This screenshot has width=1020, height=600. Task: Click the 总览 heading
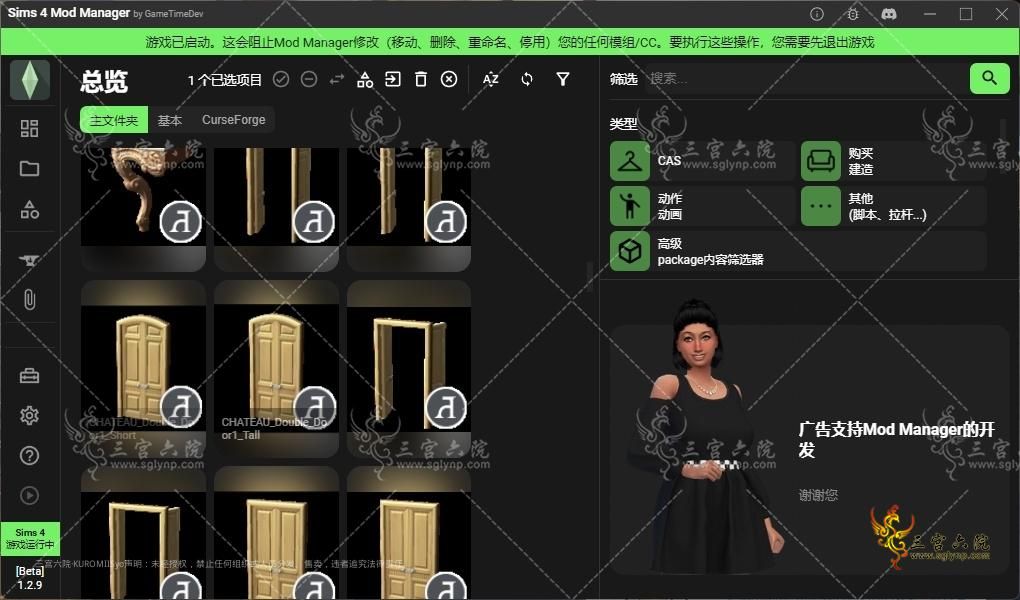104,81
